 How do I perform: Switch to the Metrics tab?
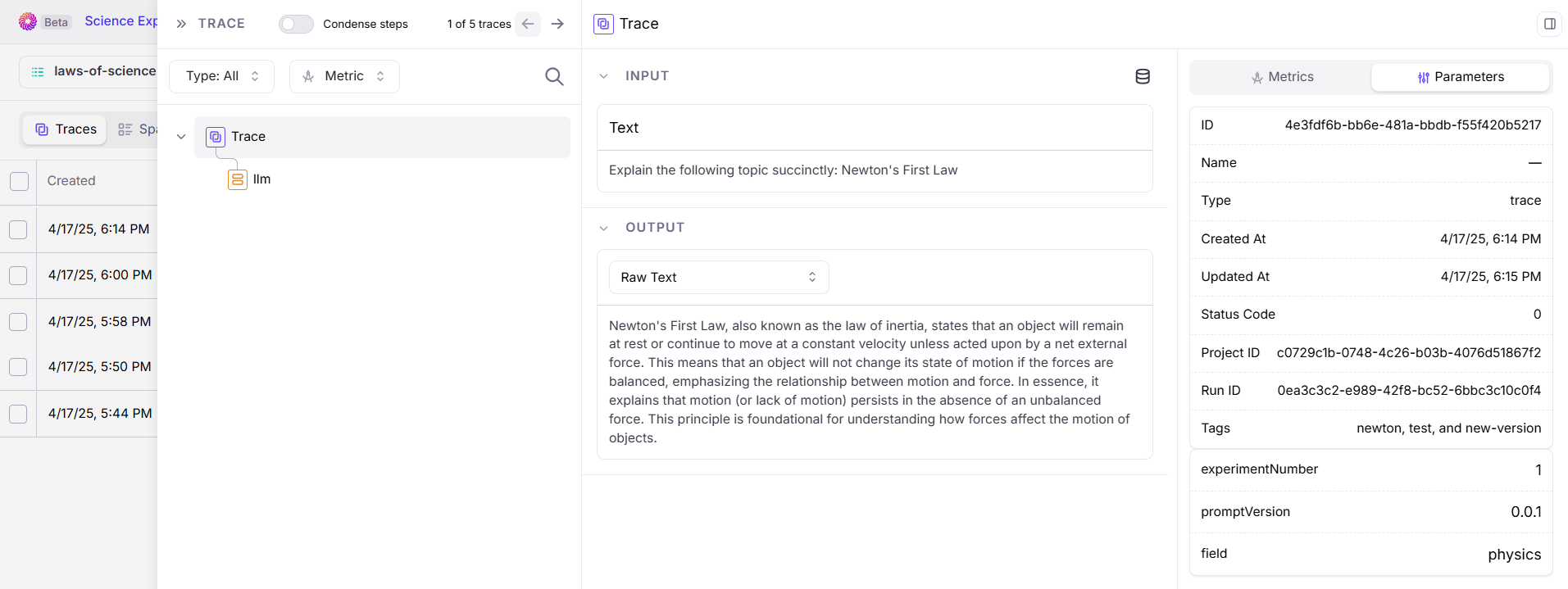coord(1282,77)
